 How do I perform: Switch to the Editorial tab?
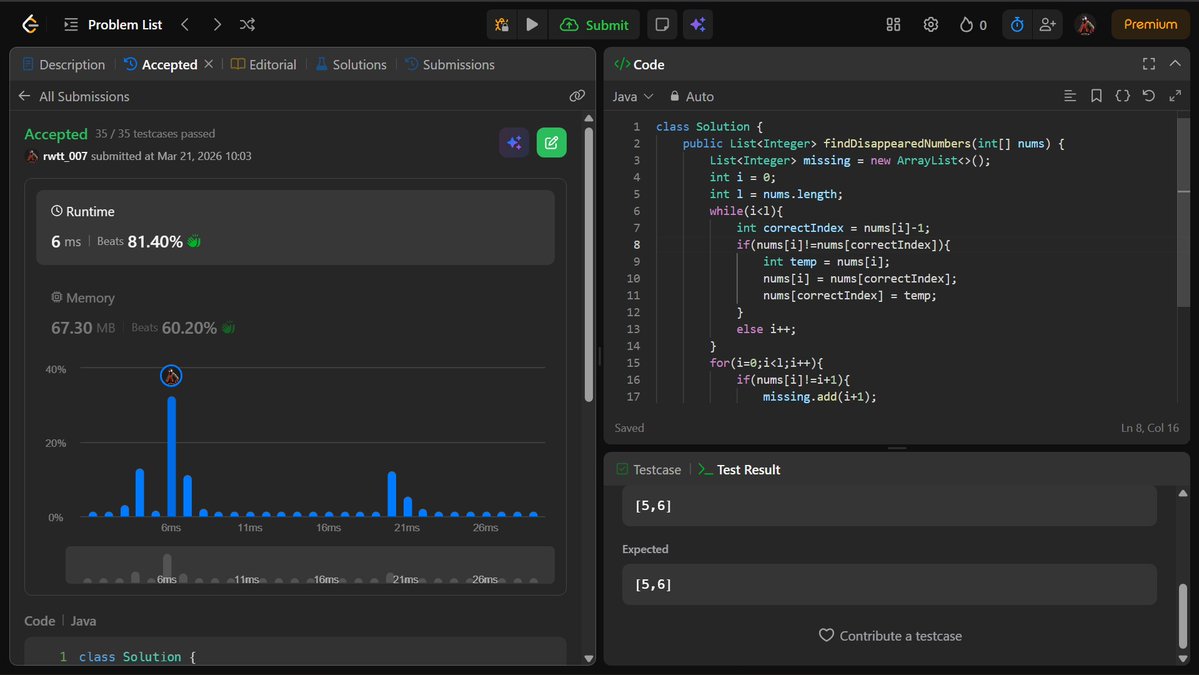[x=263, y=64]
